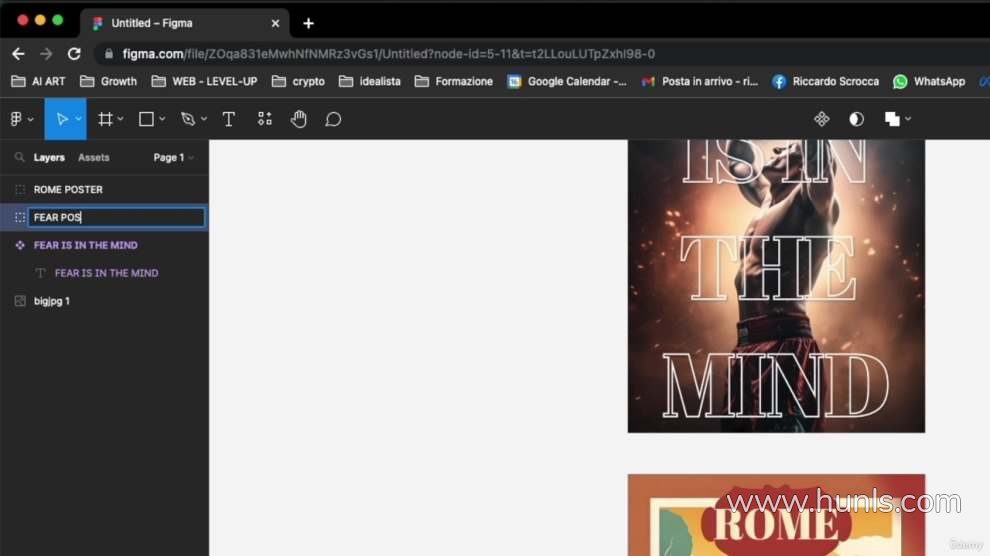Open the Formazione bookmarks folder

[x=453, y=81]
